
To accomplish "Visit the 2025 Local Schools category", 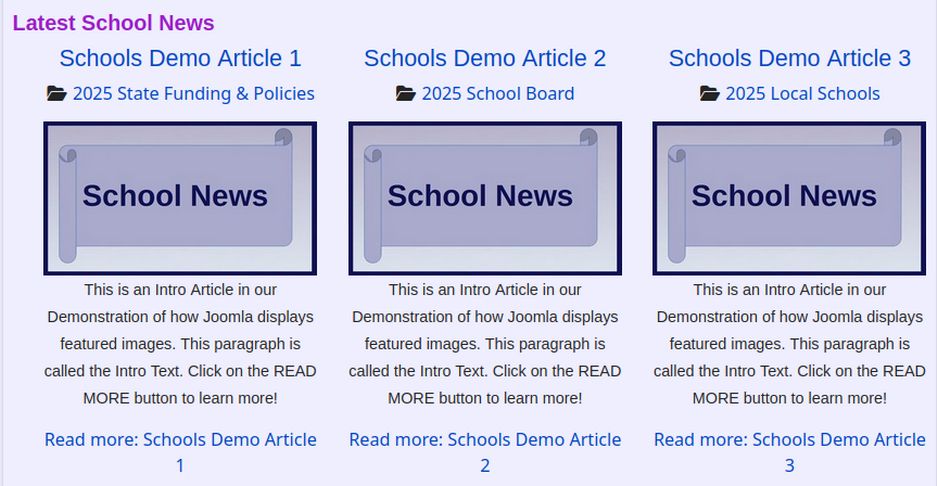I will pyautogui.click(x=802, y=94).
